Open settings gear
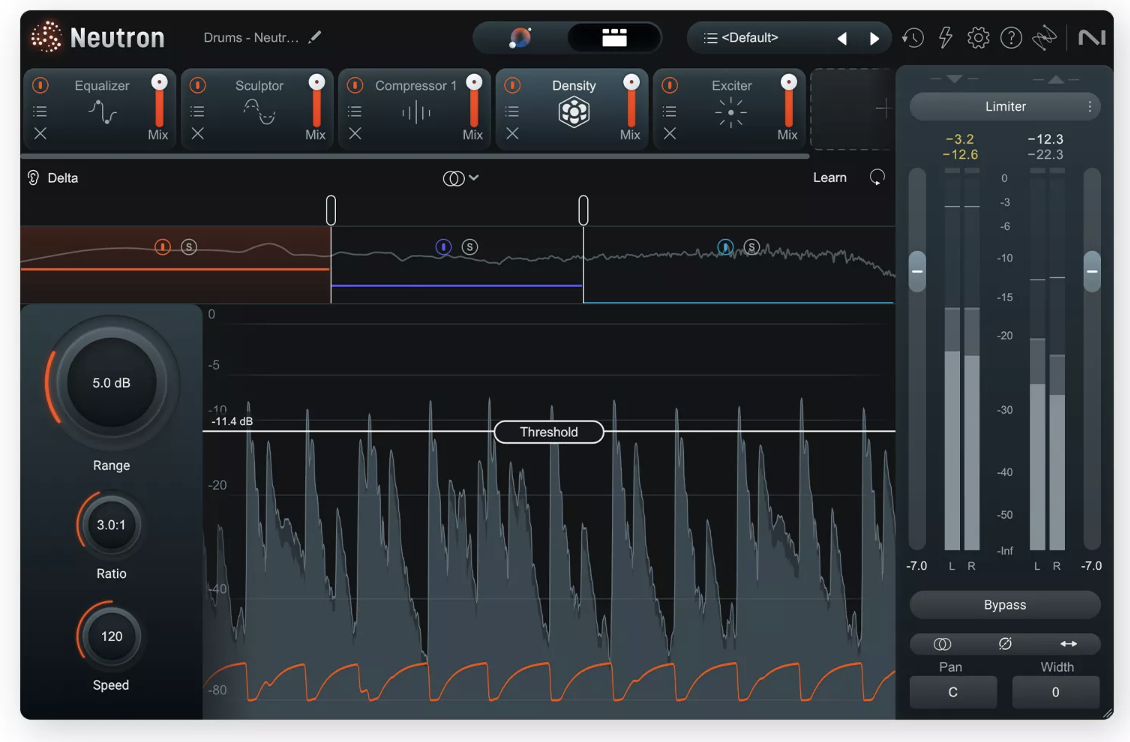 [x=978, y=37]
